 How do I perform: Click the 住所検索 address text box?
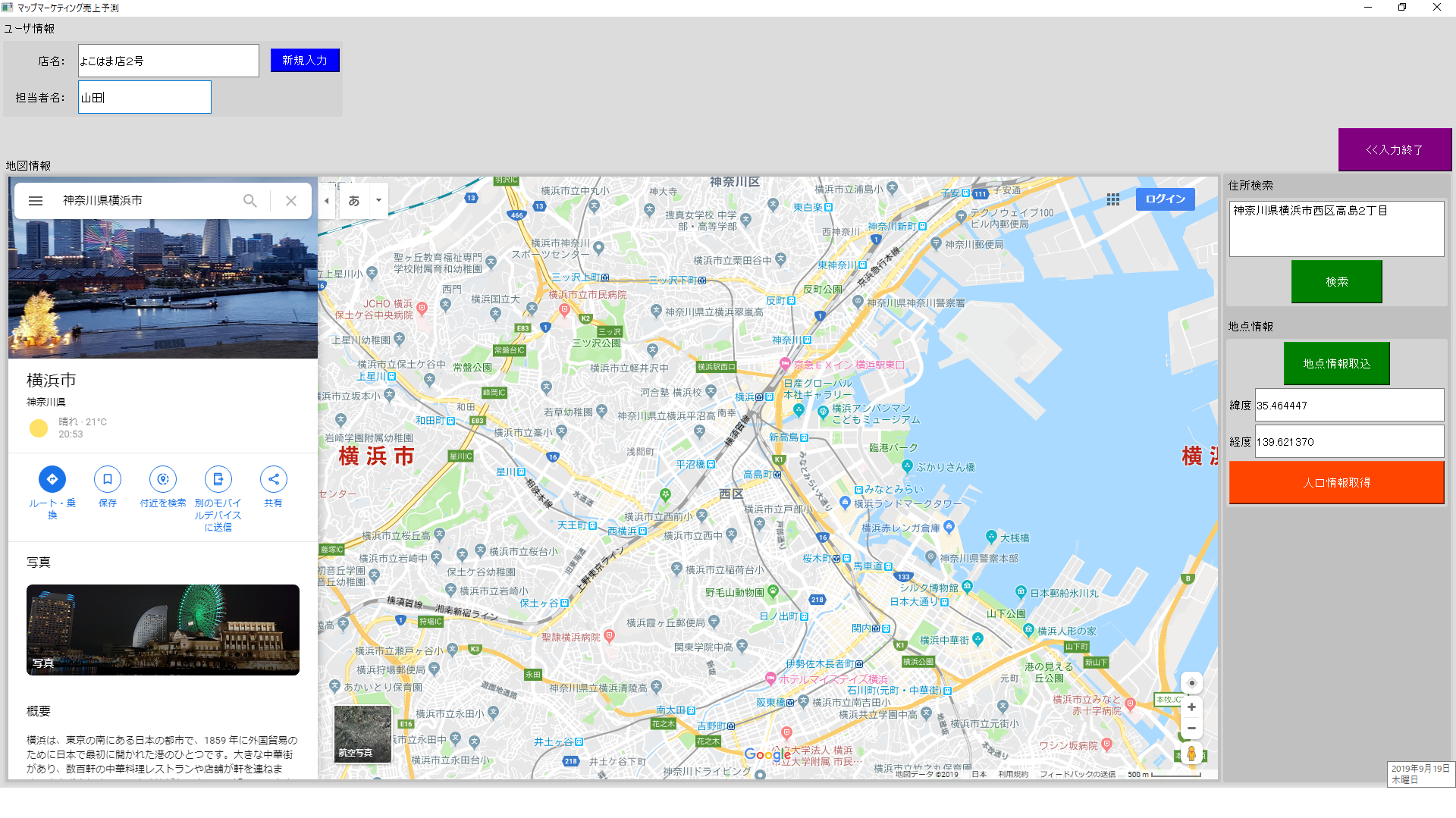click(1337, 229)
